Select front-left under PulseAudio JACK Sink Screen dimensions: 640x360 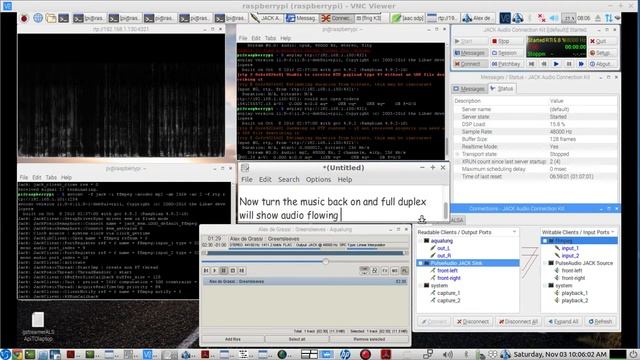pos(447,271)
